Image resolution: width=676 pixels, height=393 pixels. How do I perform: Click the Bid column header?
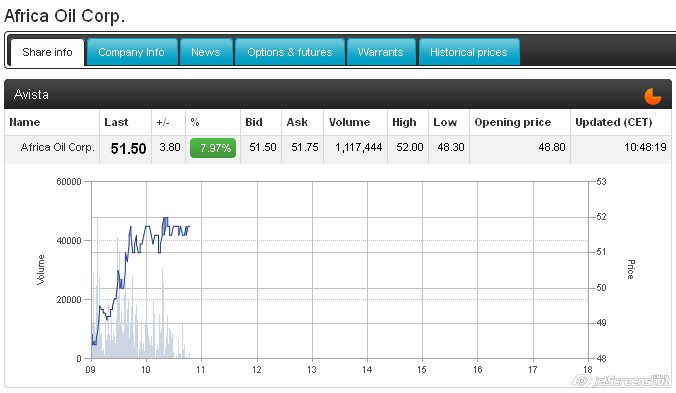click(x=254, y=122)
